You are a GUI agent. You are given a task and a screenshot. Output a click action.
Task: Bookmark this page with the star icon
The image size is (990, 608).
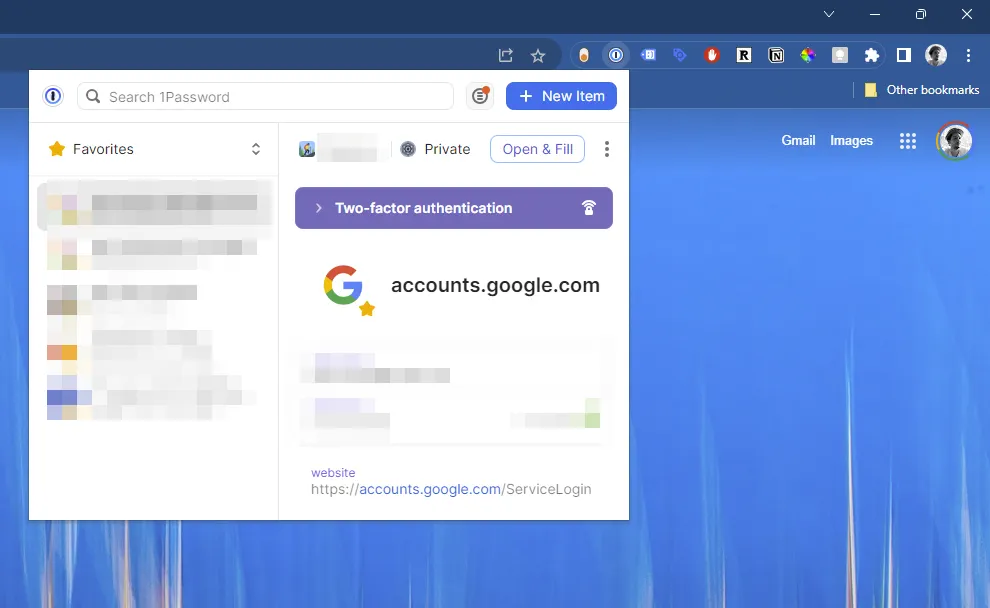[x=538, y=56]
